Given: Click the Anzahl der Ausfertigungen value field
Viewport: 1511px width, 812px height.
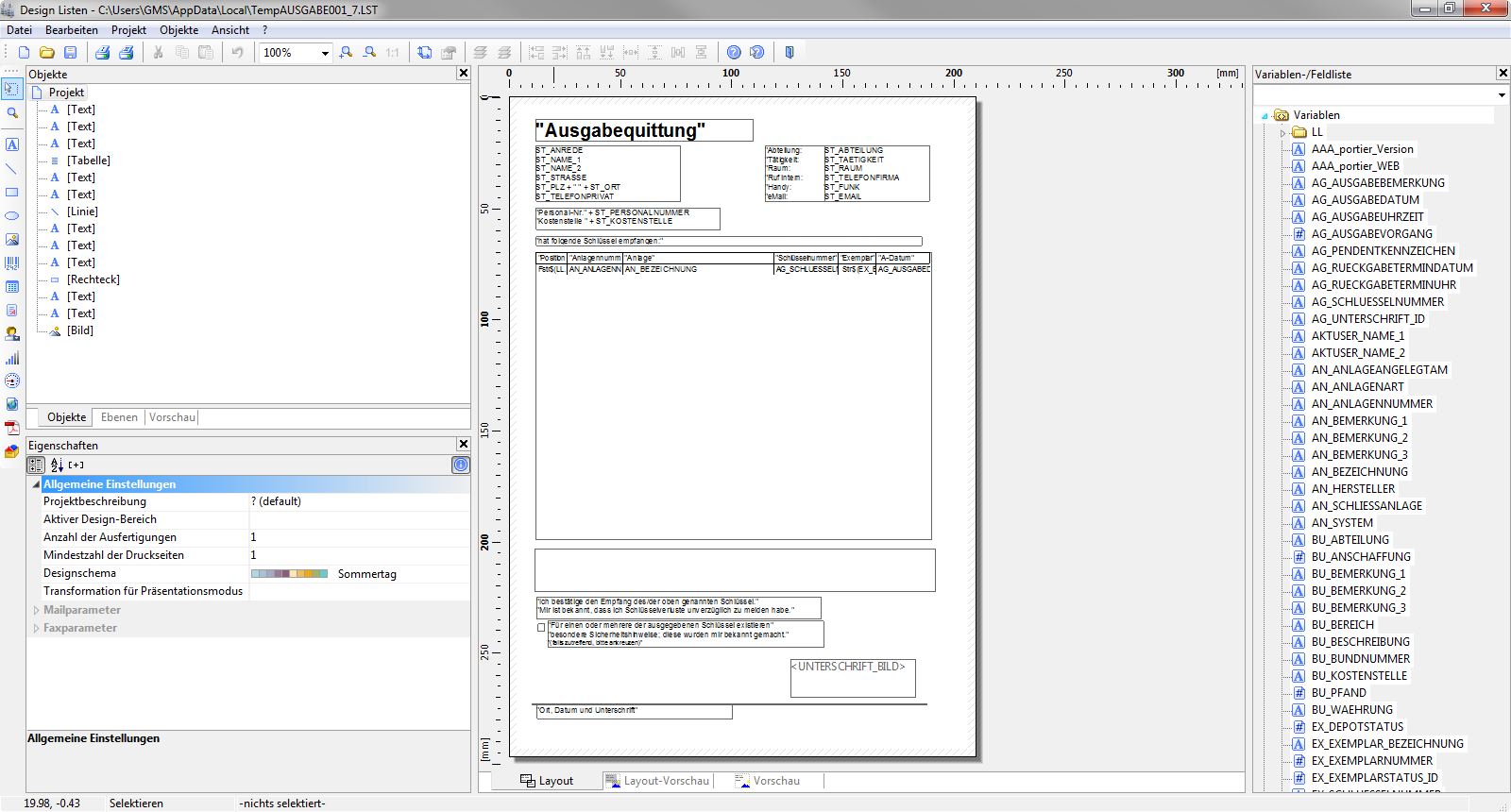Looking at the screenshot, I should 359,537.
